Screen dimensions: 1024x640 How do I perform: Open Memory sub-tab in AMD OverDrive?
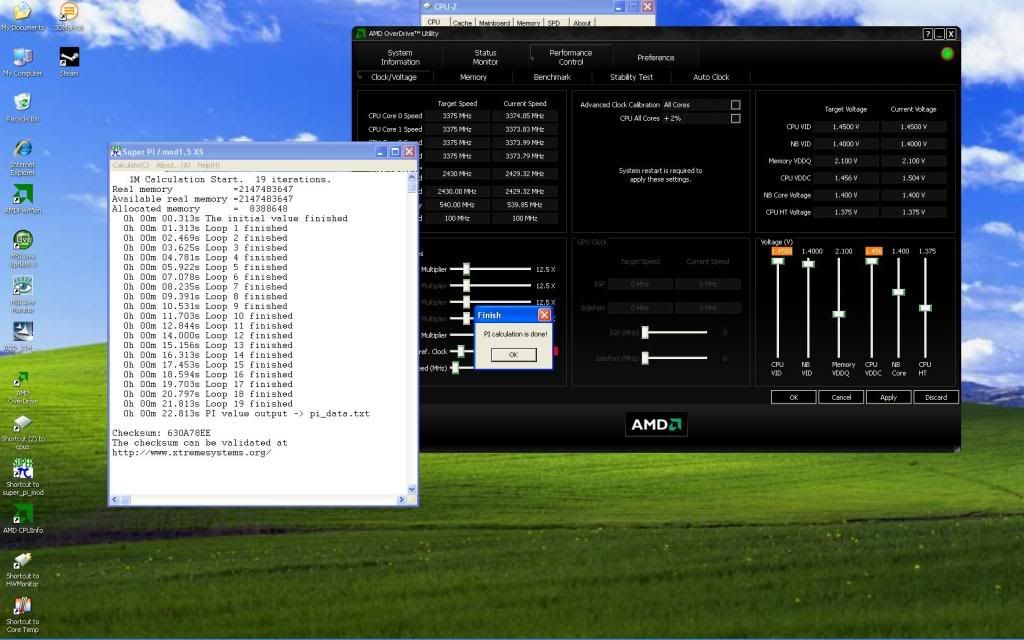[x=473, y=77]
